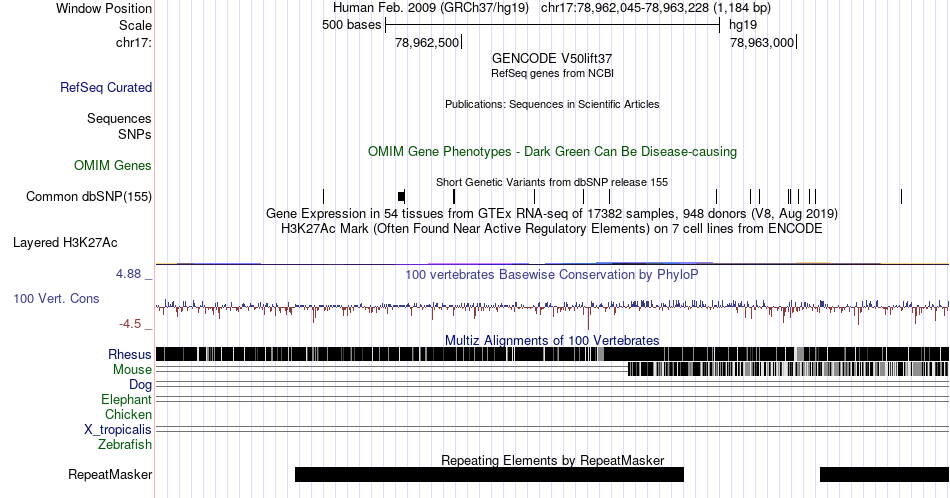Click the Mouse alignment block
This screenshot has width=950, height=498.
tap(788, 369)
